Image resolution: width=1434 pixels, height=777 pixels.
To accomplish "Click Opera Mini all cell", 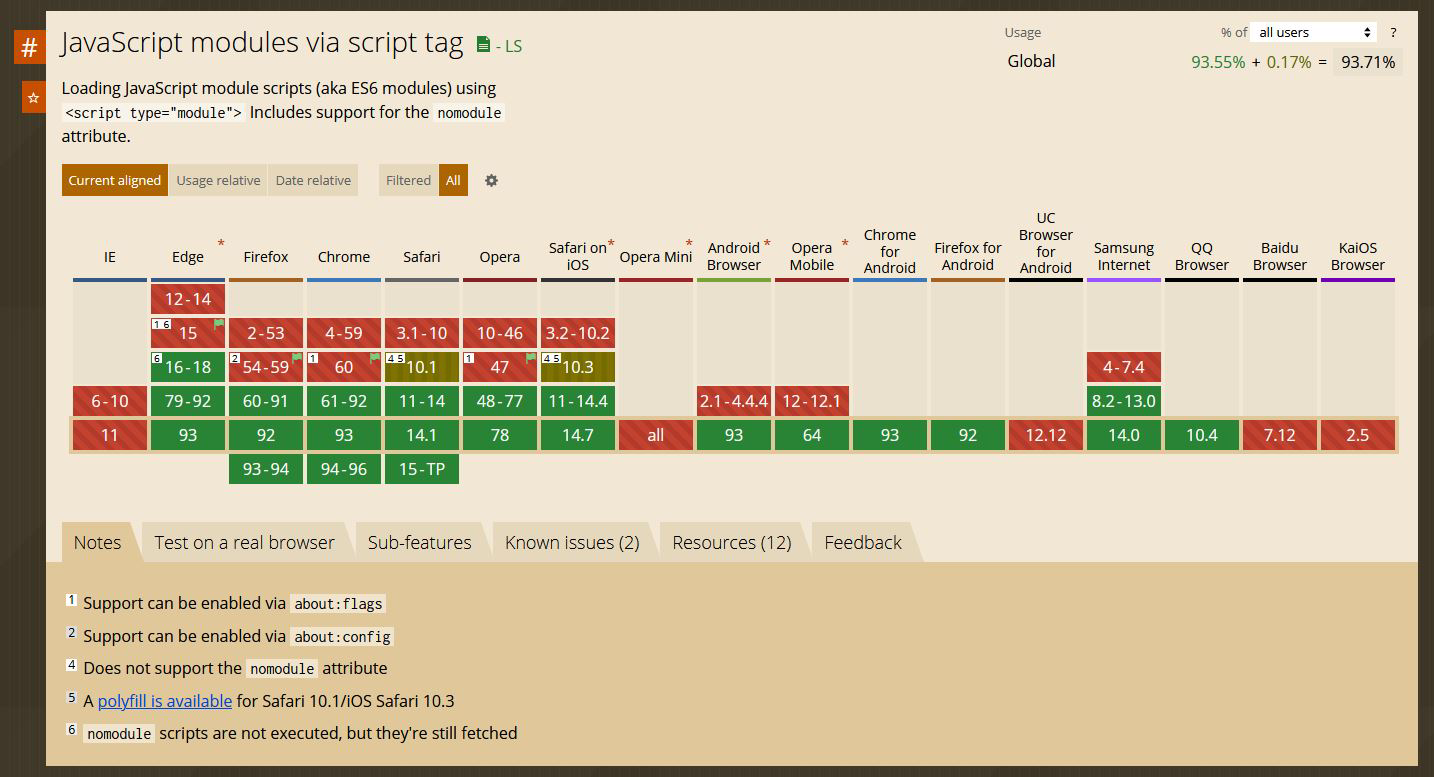I will [656, 435].
